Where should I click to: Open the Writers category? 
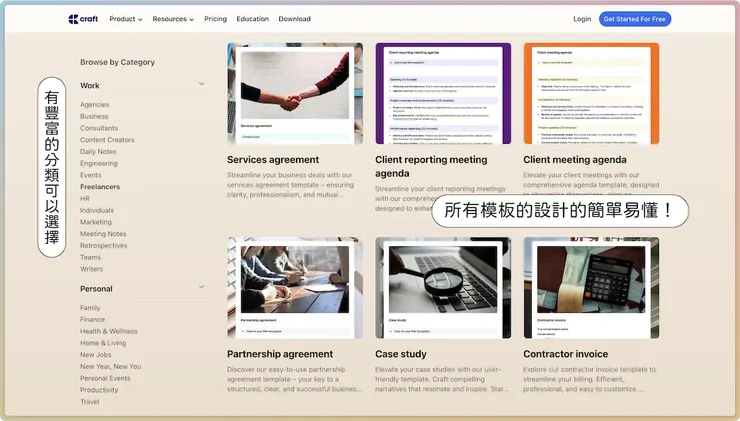[x=91, y=269]
